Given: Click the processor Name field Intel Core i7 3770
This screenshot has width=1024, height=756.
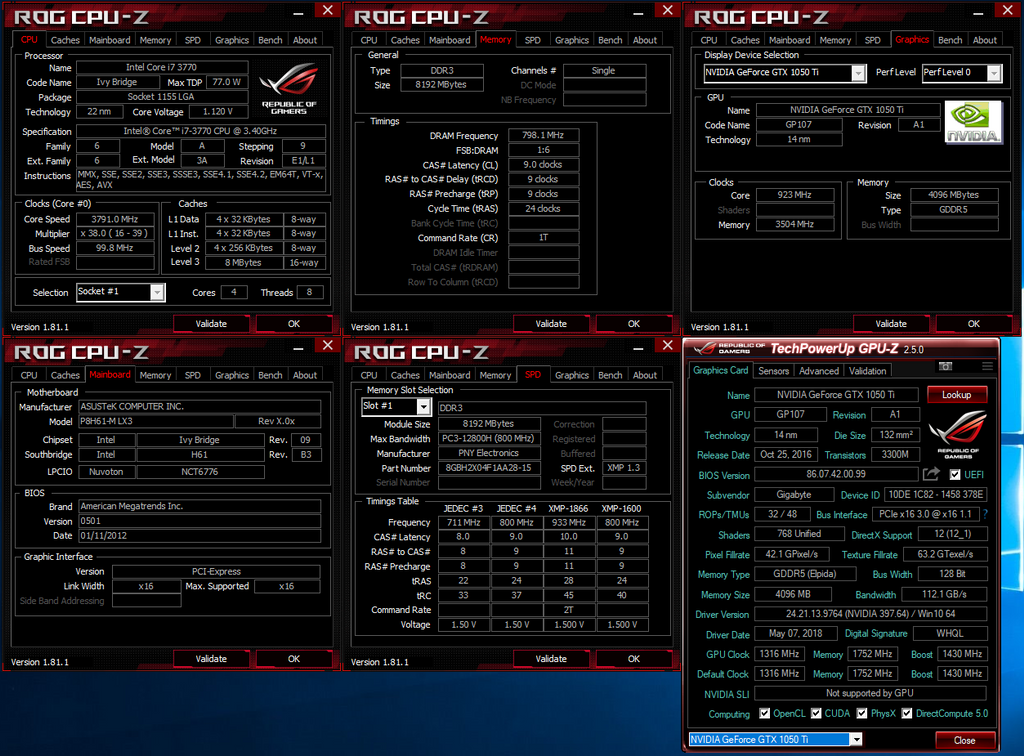Looking at the screenshot, I should click(162, 67).
